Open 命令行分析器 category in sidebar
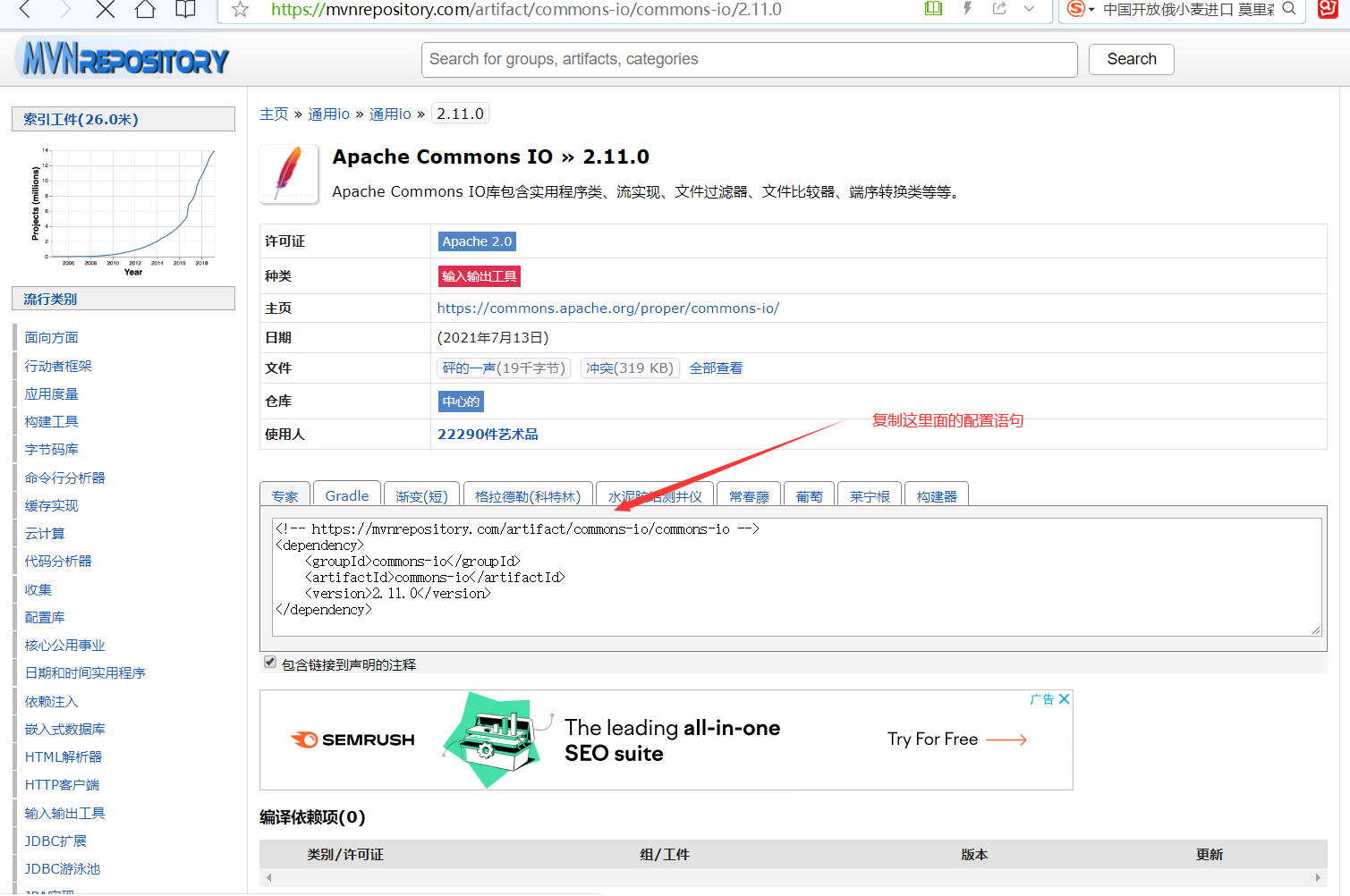 (x=64, y=478)
